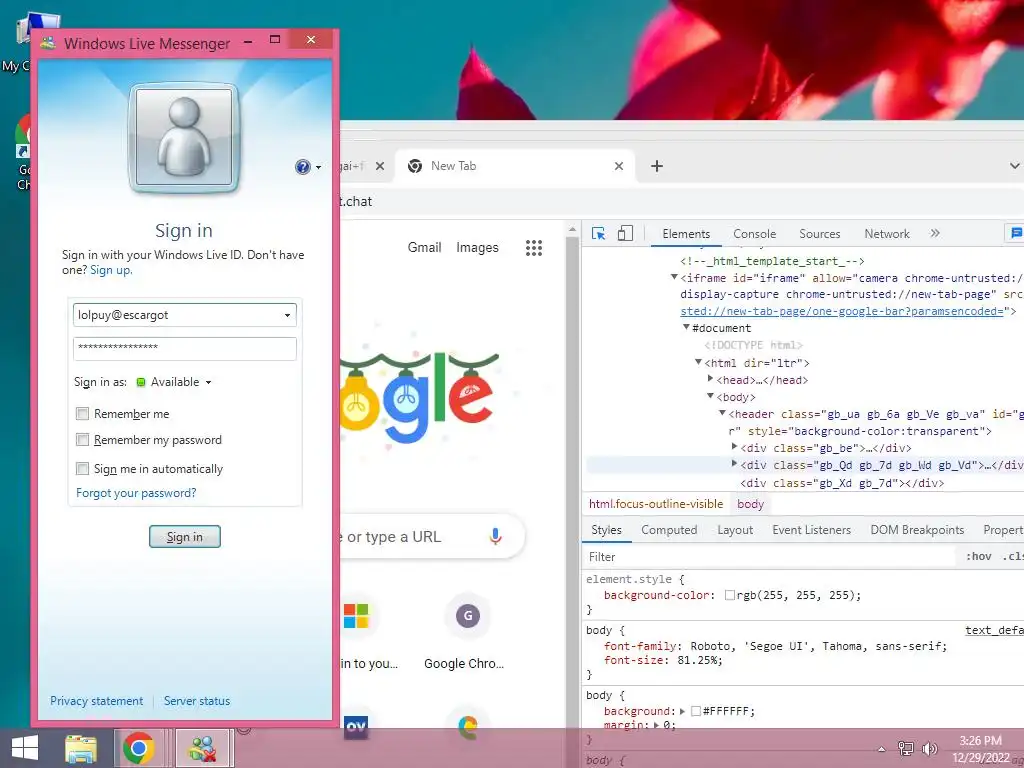Collapse the html dir="ltr" node
1024x768 pixels.
[698, 362]
